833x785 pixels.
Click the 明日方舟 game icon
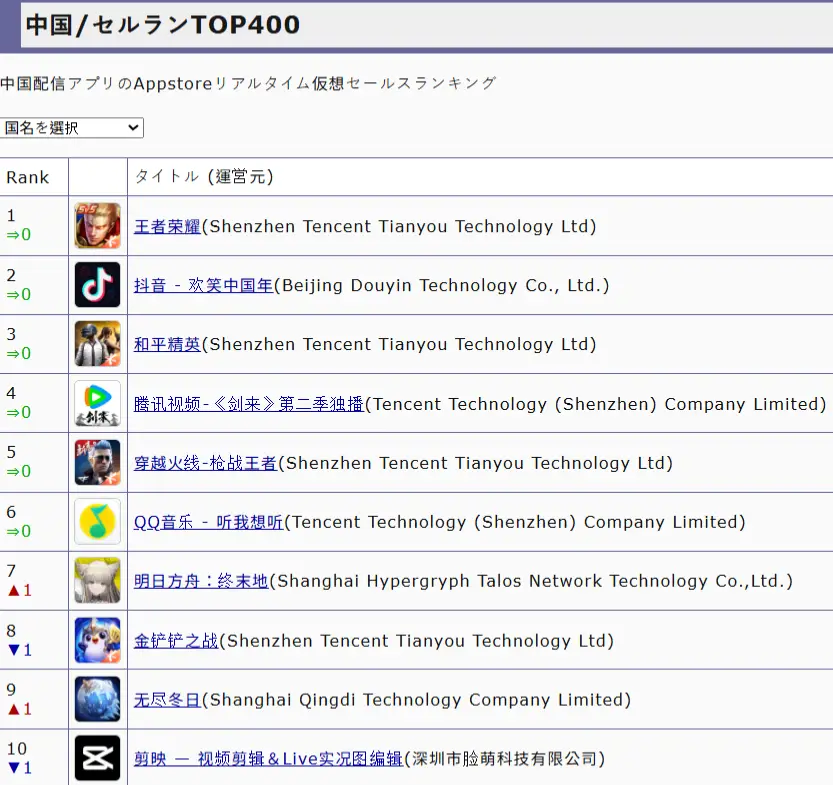point(97,580)
